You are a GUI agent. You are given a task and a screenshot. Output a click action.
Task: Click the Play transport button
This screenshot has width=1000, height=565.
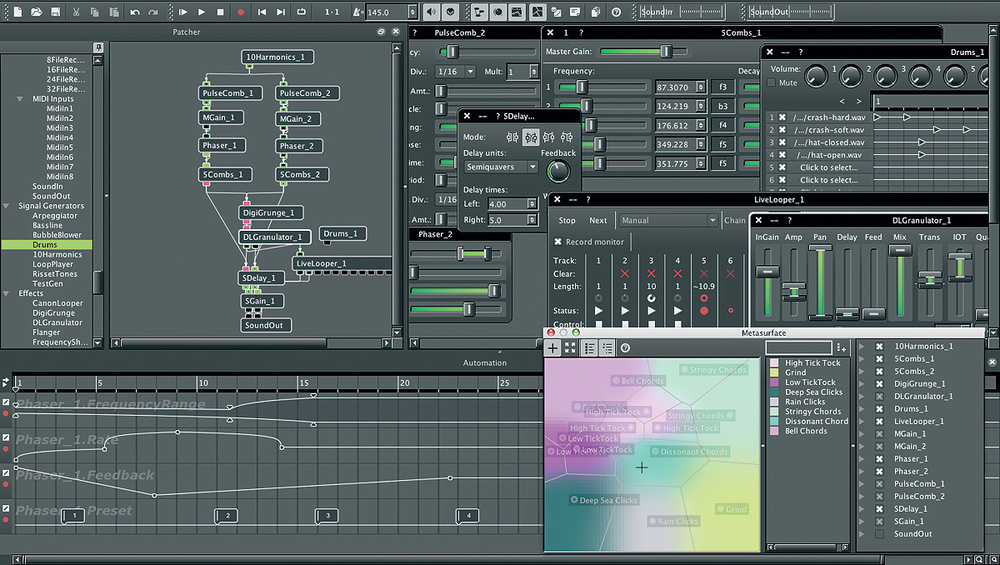pyautogui.click(x=202, y=11)
